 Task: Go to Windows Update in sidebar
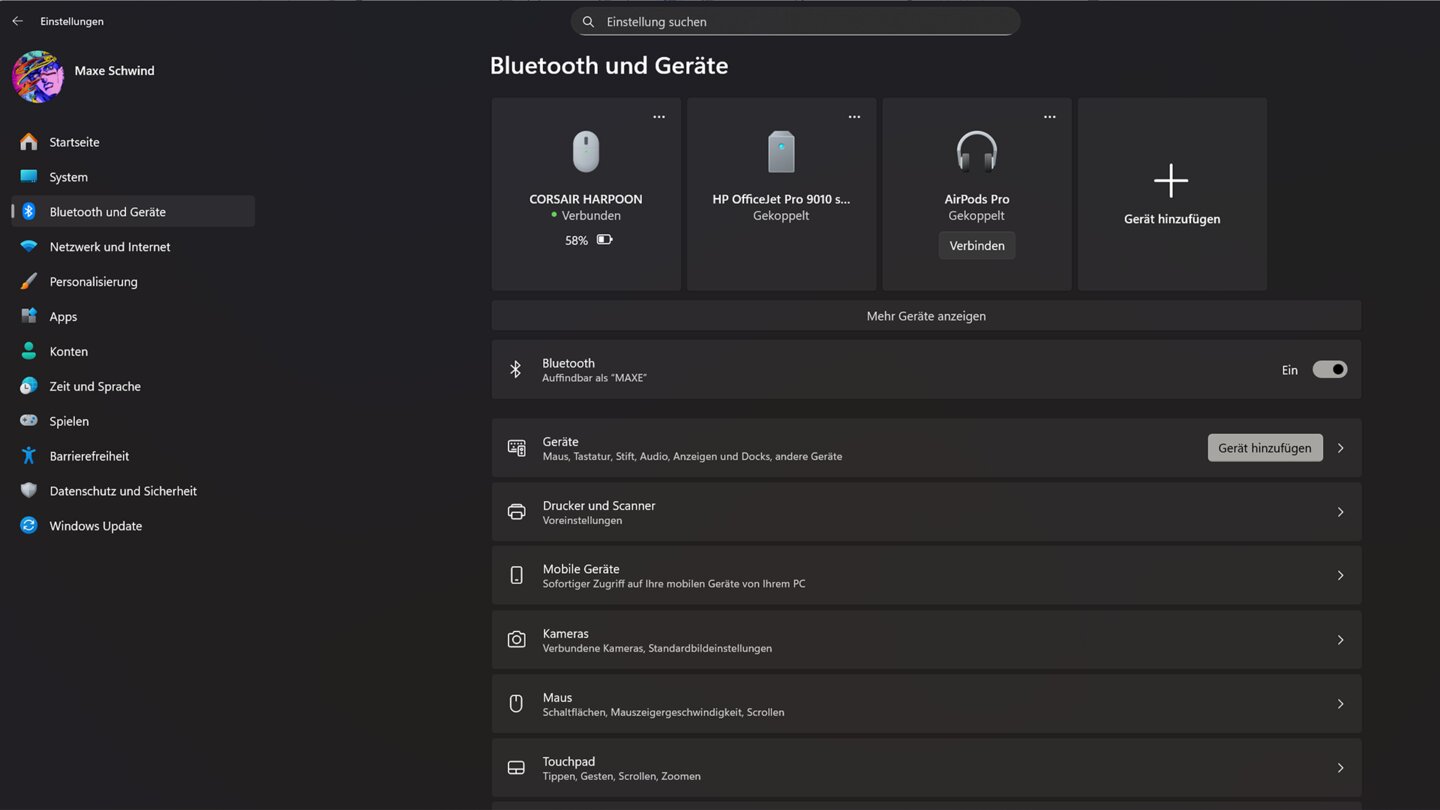(96, 526)
